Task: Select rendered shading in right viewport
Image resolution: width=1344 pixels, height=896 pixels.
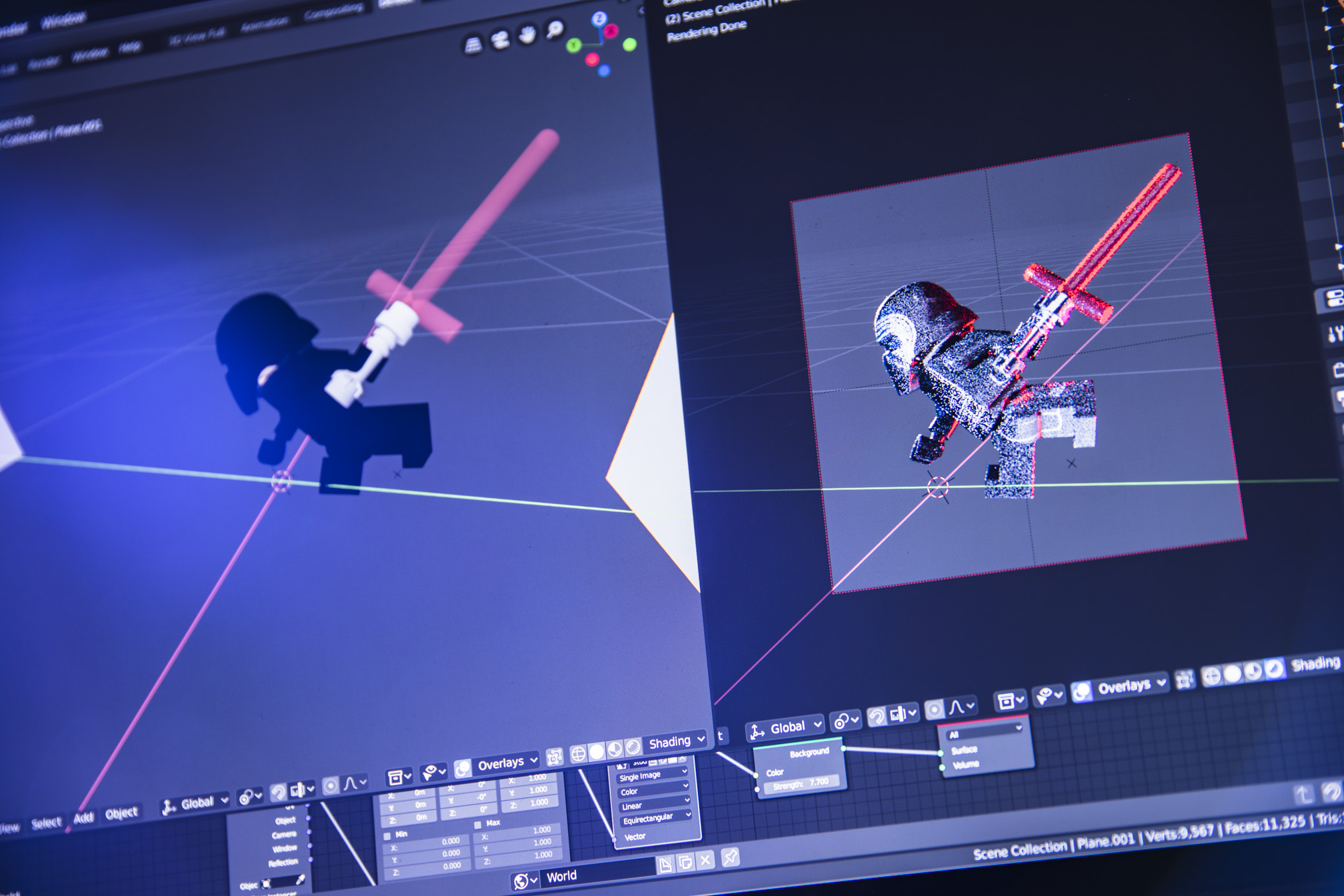Action: (1273, 668)
